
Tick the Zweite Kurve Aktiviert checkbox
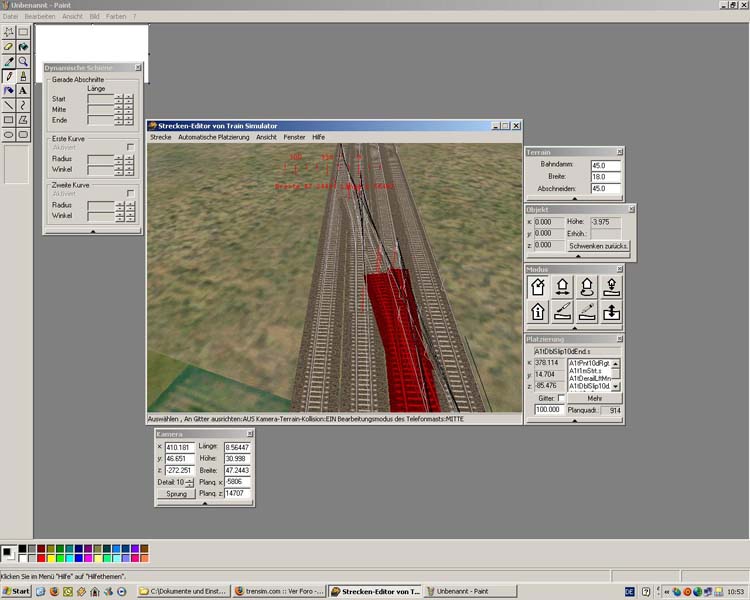pos(130,193)
